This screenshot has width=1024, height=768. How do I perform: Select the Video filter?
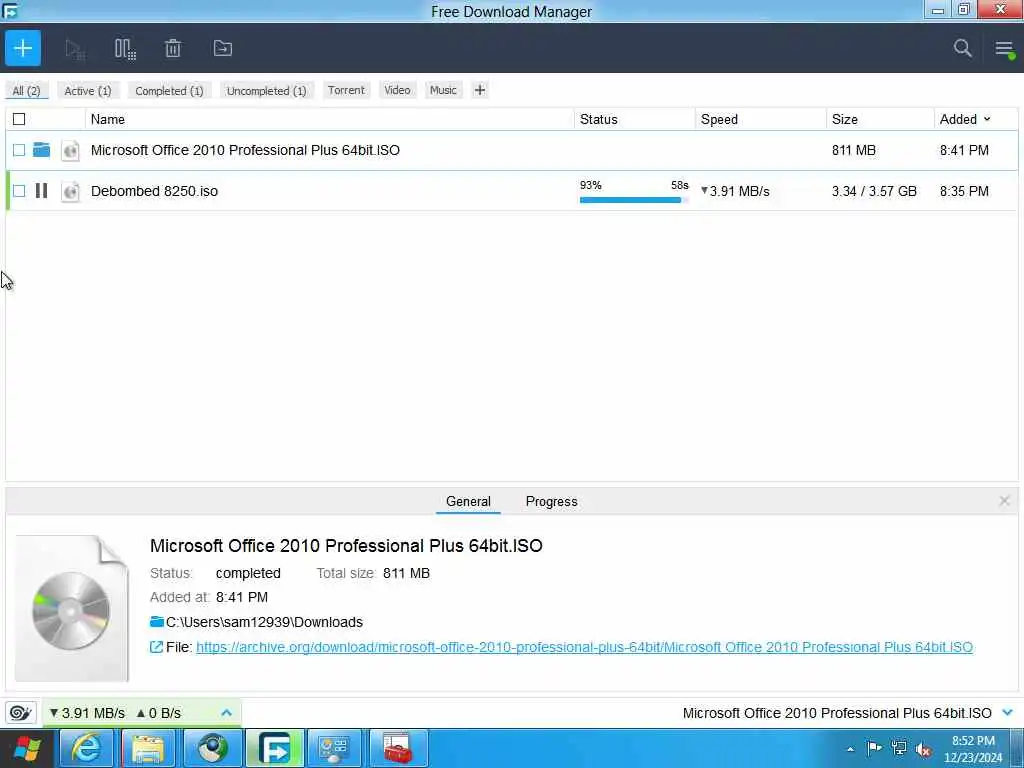[397, 90]
